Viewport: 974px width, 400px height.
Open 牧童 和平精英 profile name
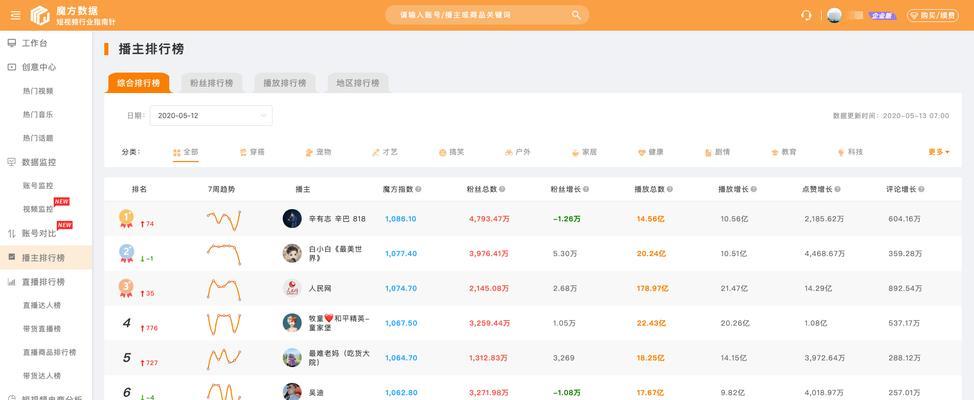(x=339, y=323)
